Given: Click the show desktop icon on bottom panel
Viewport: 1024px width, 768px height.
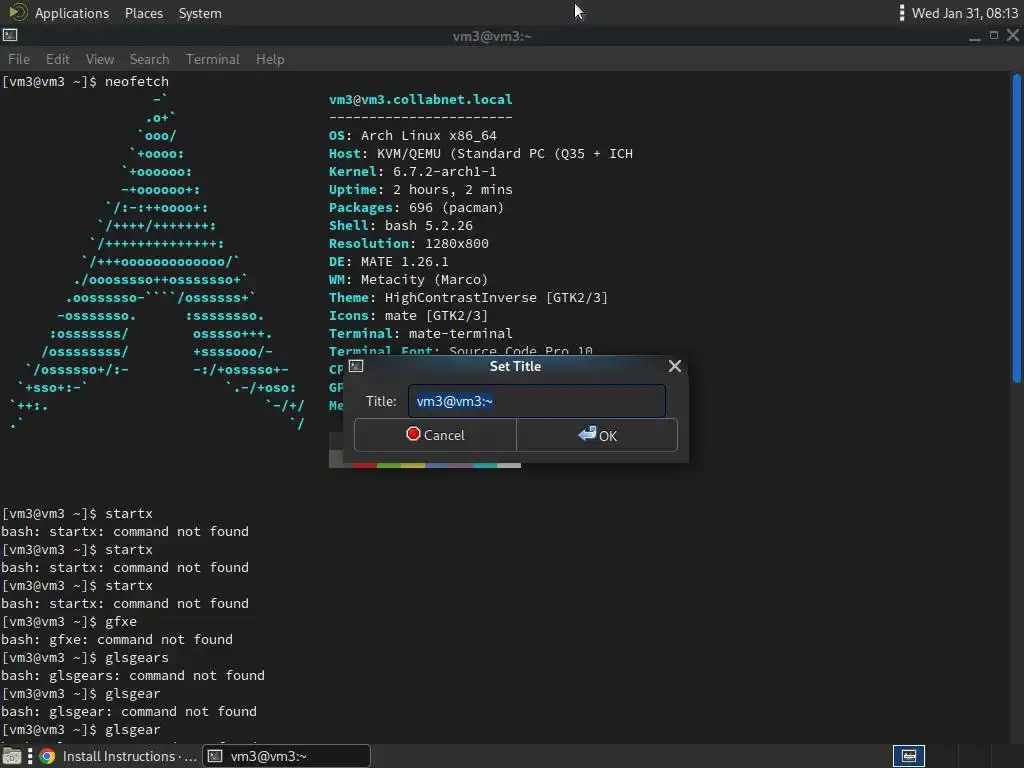Looking at the screenshot, I should click(12, 756).
